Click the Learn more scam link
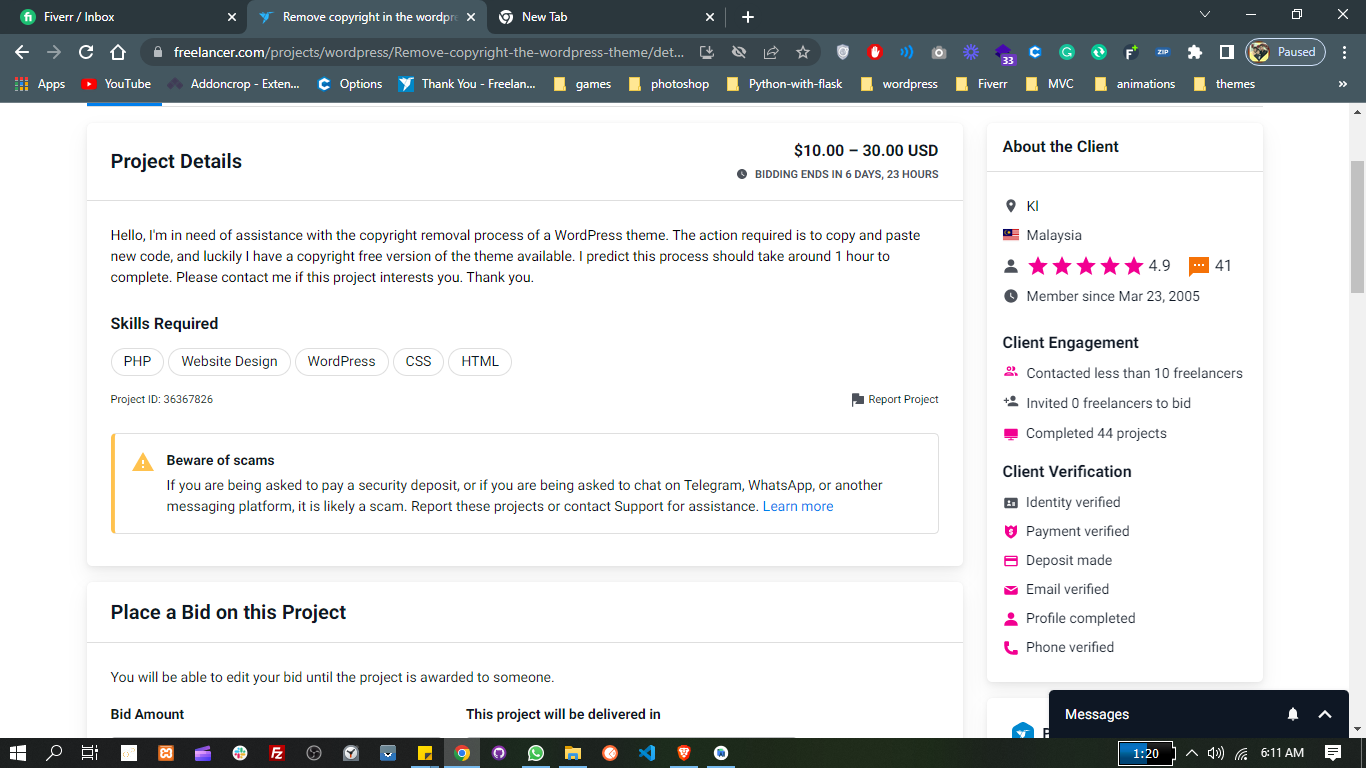 click(797, 506)
